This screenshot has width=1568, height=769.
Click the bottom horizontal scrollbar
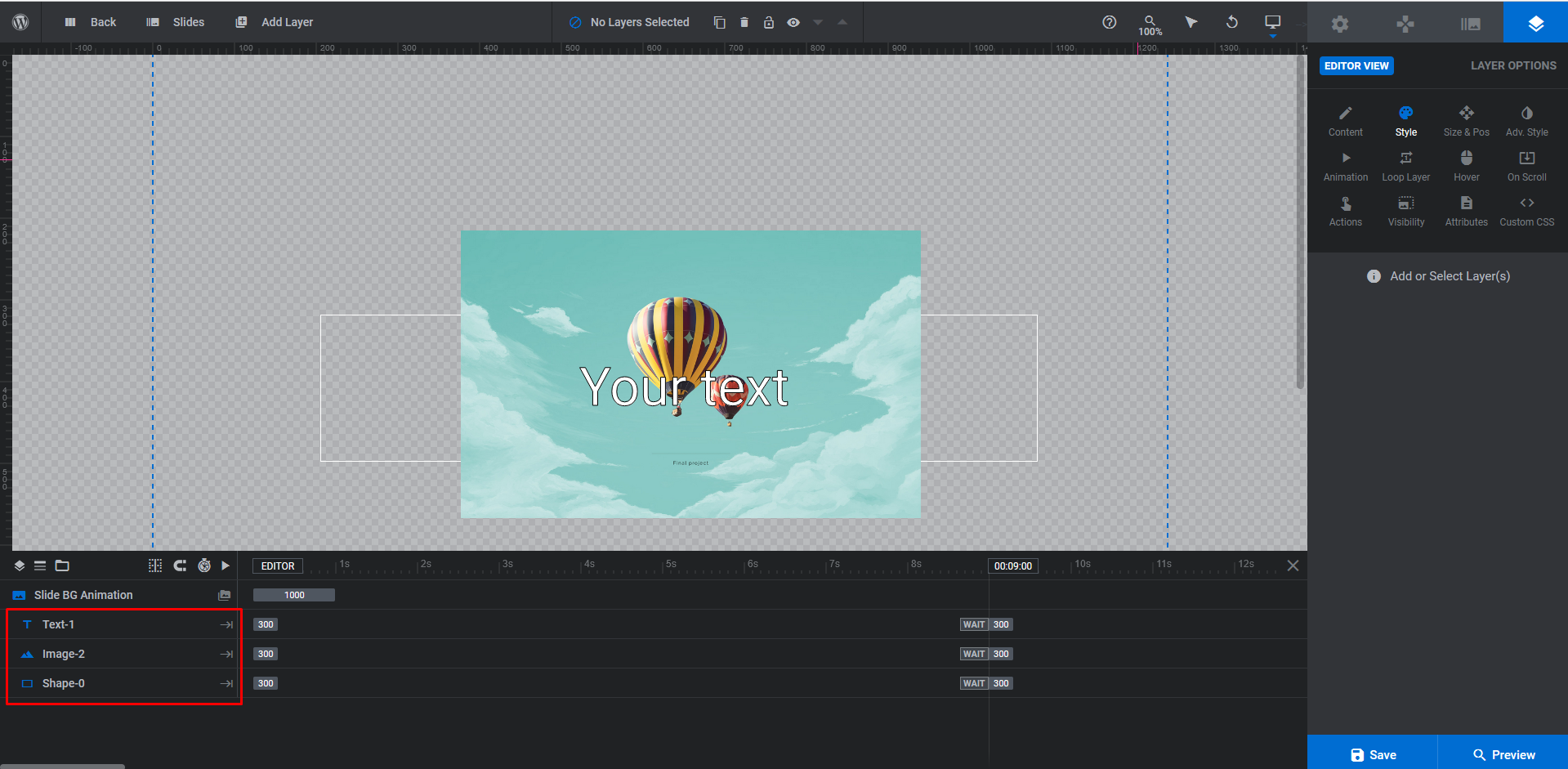coord(62,766)
